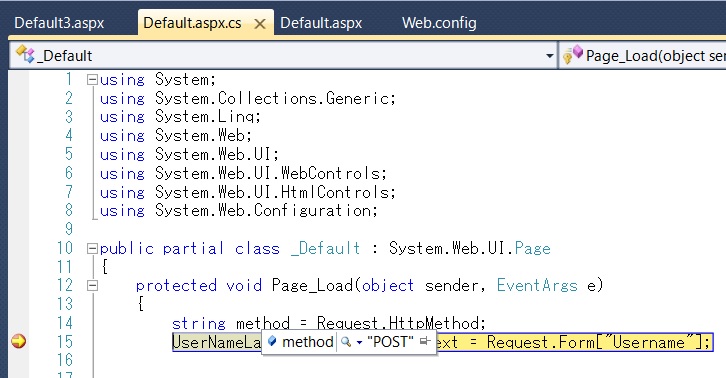Close the Default.aspx.cs tab
726x378 pixels.
point(260,24)
